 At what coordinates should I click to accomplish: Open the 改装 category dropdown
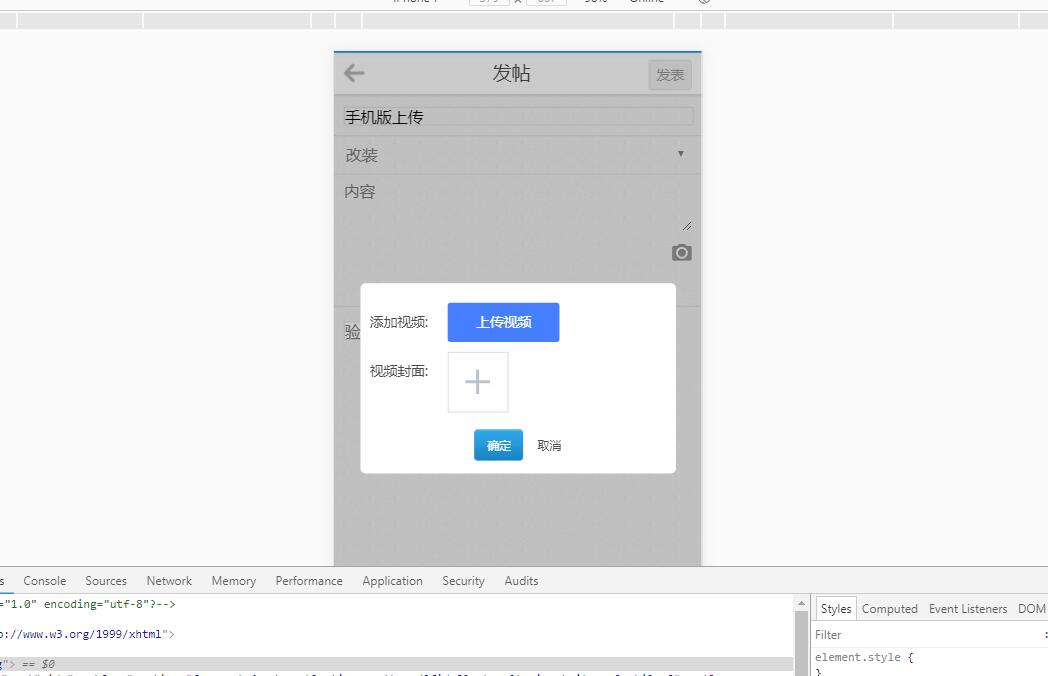coord(517,155)
